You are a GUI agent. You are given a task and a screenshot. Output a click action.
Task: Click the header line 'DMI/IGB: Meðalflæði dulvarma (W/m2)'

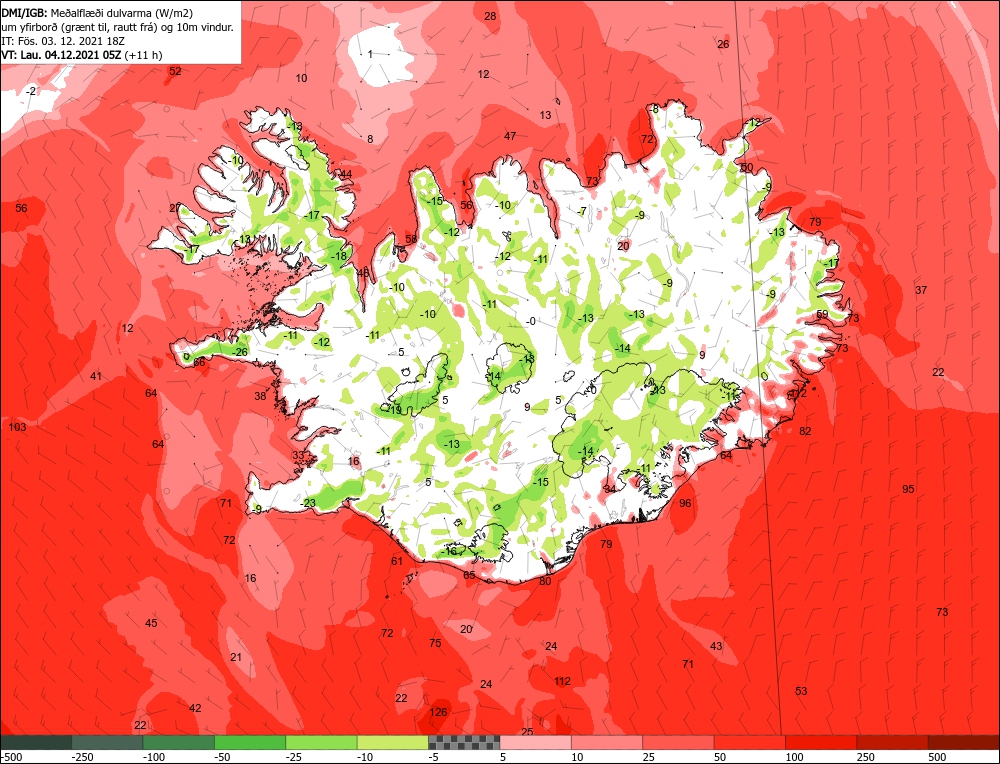click(x=97, y=13)
